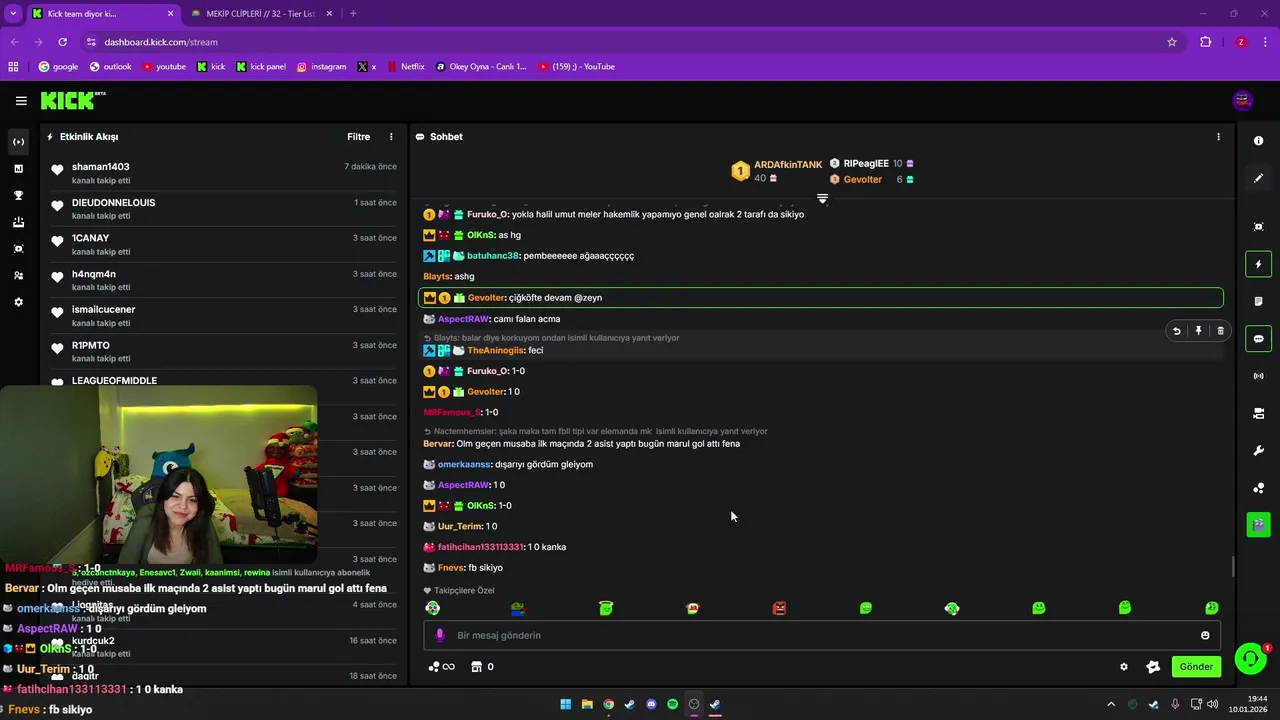Pin the hovered chat message
Viewport: 1280px width, 720px height.
[x=1198, y=331]
